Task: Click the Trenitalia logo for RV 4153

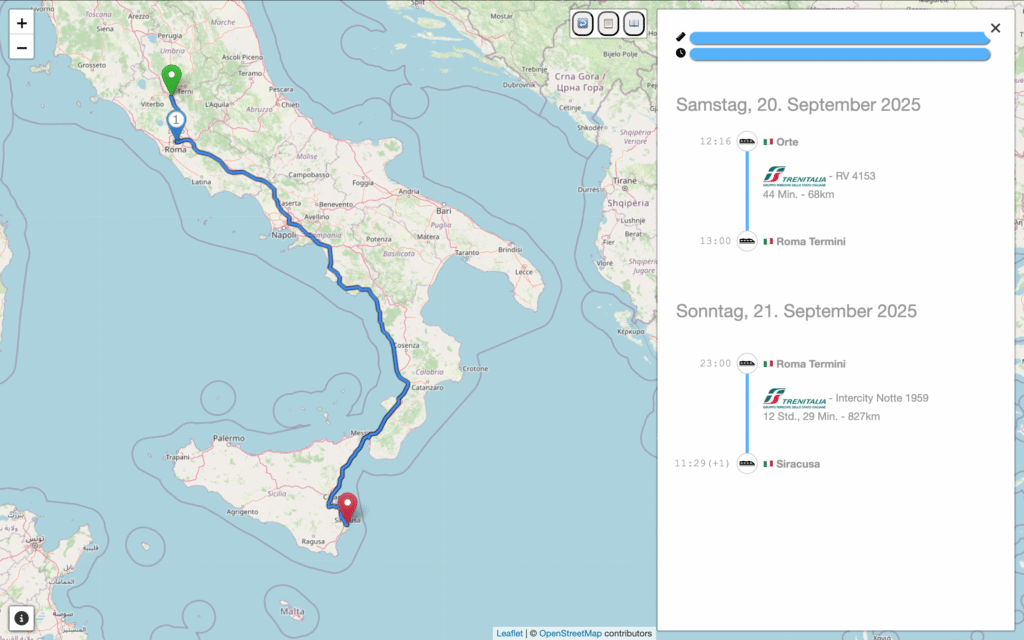Action: coord(794,176)
